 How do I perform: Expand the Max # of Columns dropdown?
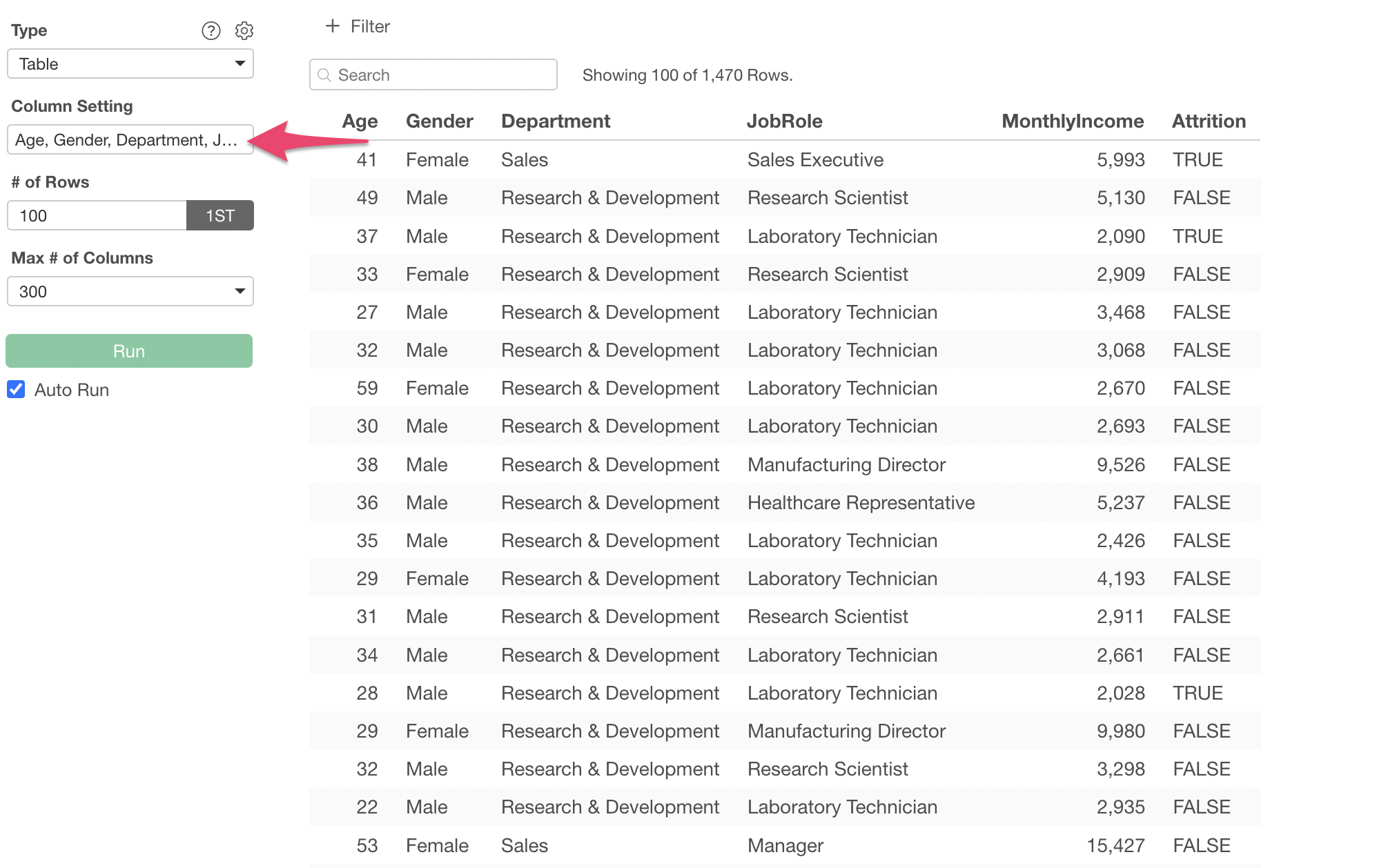click(130, 292)
